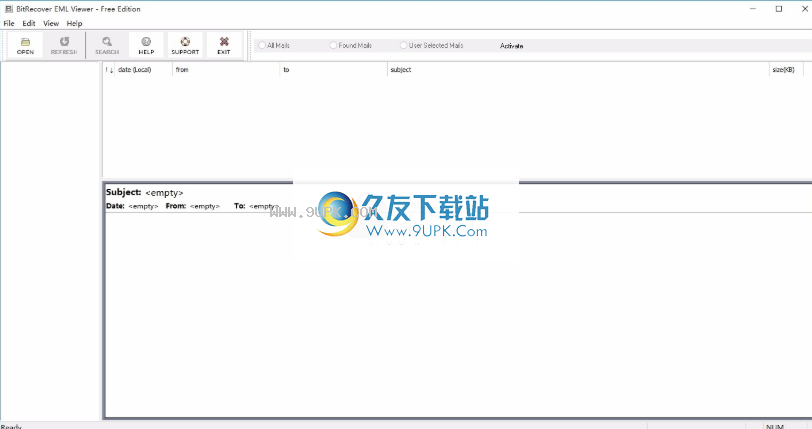Maximize the EML Viewer window

pos(778,9)
